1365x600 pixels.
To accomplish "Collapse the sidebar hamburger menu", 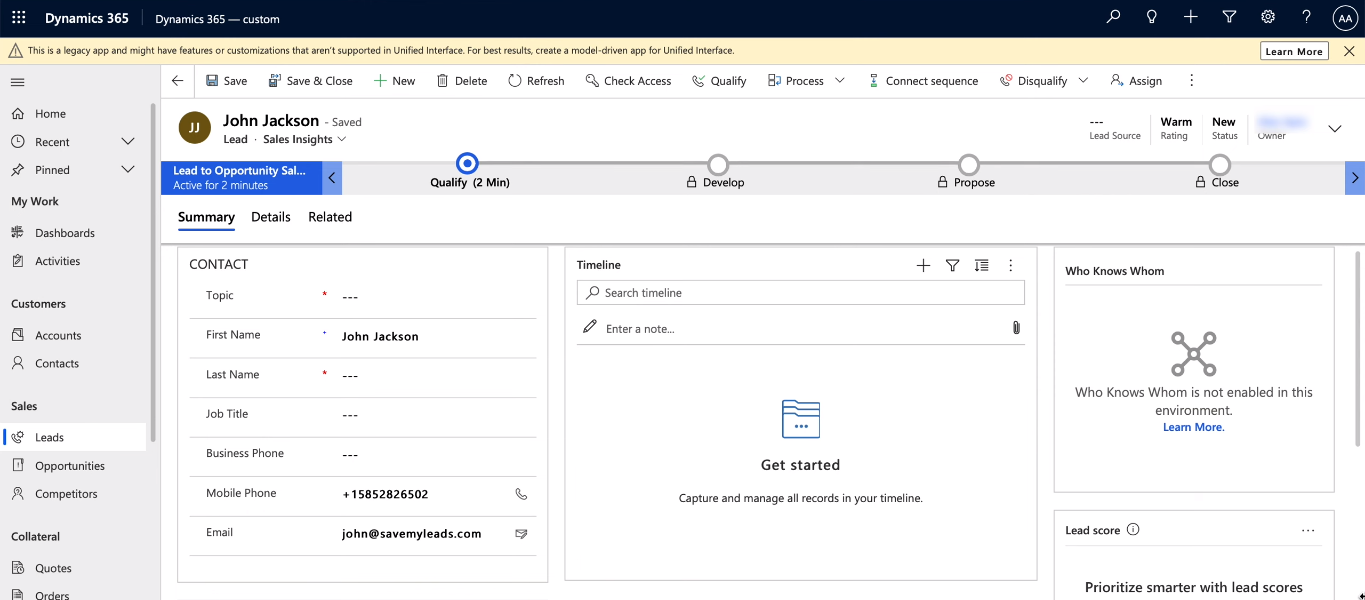I will coord(18,82).
